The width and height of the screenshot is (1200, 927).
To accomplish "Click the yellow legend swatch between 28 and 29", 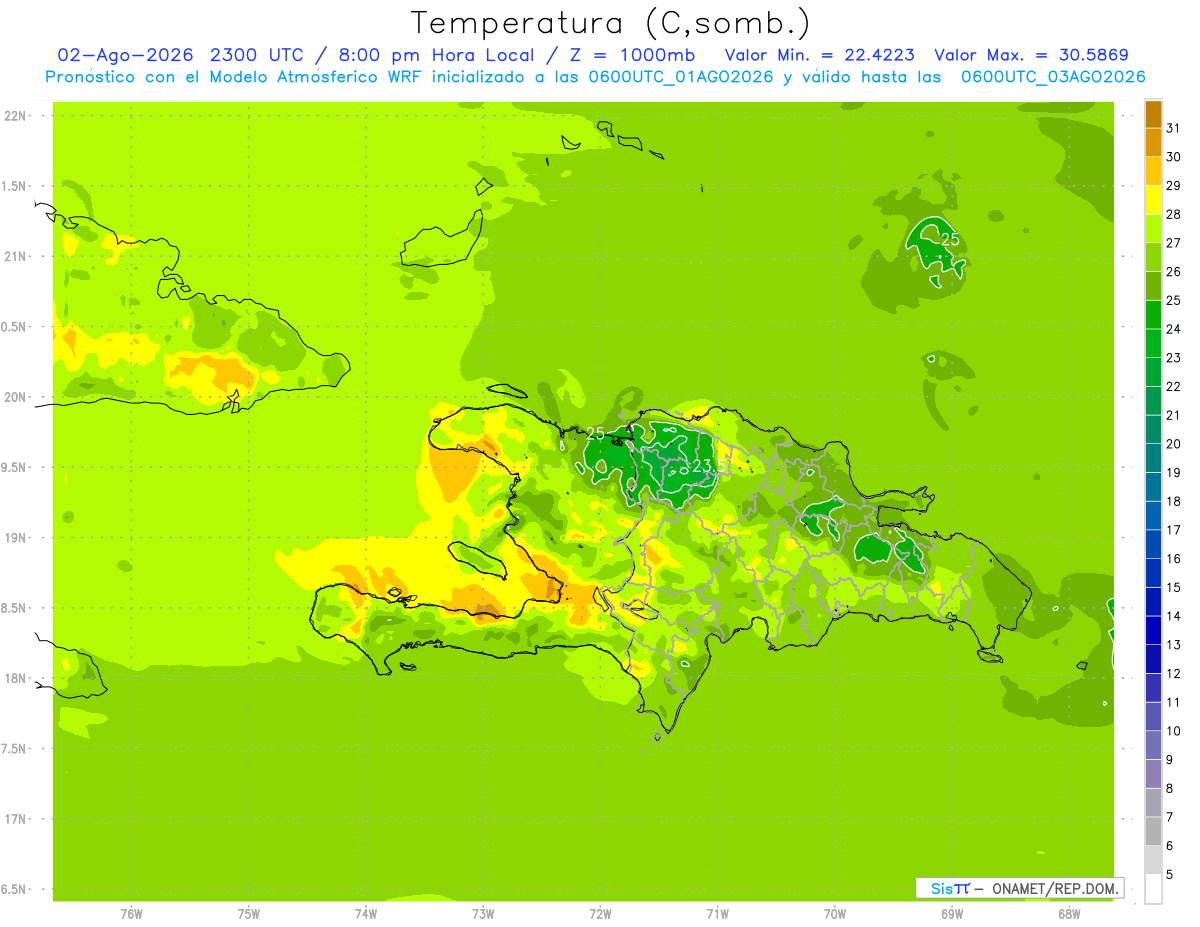I will (1153, 200).
